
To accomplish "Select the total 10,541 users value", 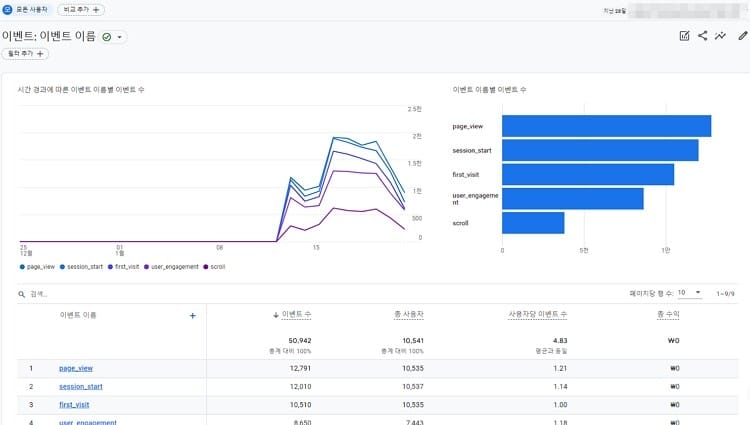I will click(x=413, y=340).
